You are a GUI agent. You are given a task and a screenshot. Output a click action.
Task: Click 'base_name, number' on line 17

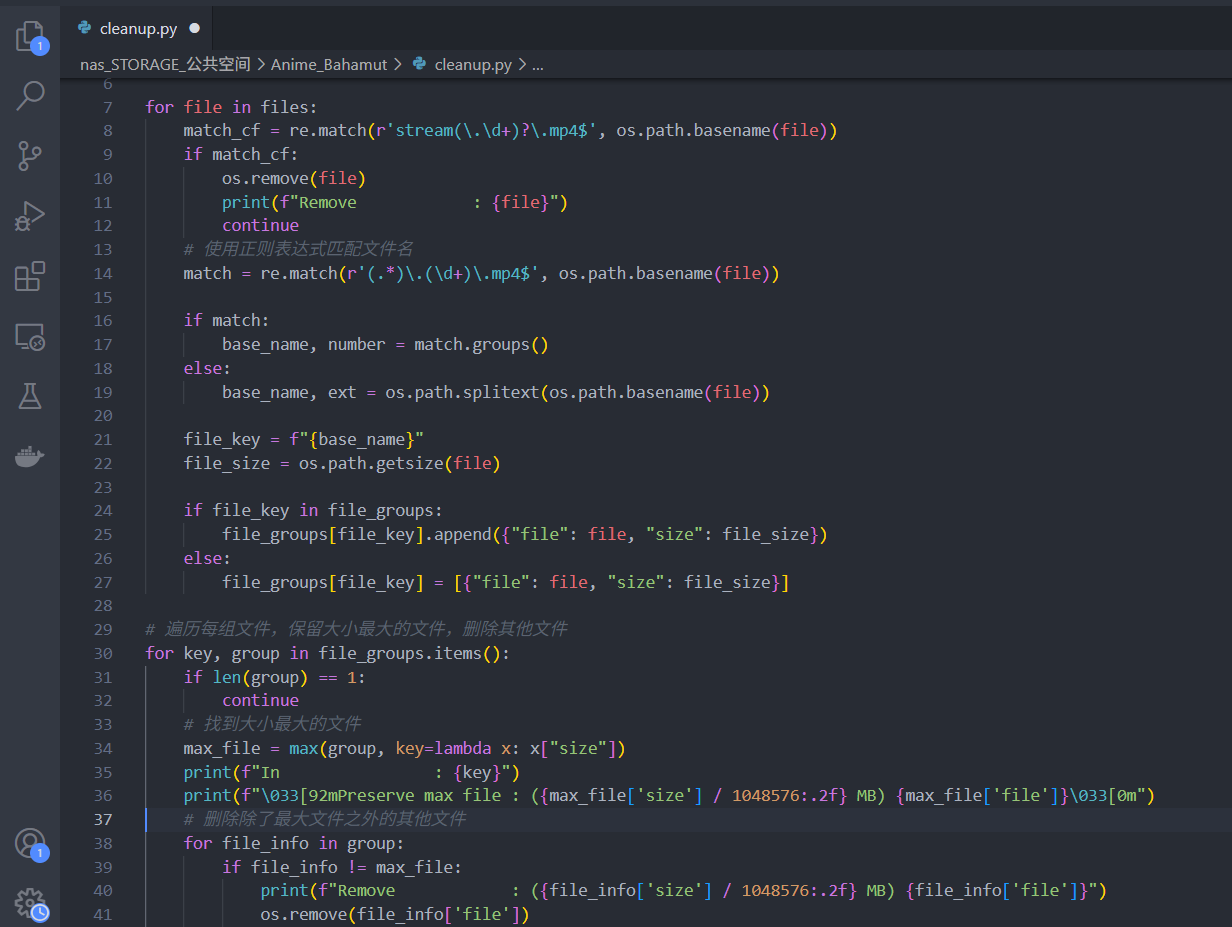coord(303,344)
